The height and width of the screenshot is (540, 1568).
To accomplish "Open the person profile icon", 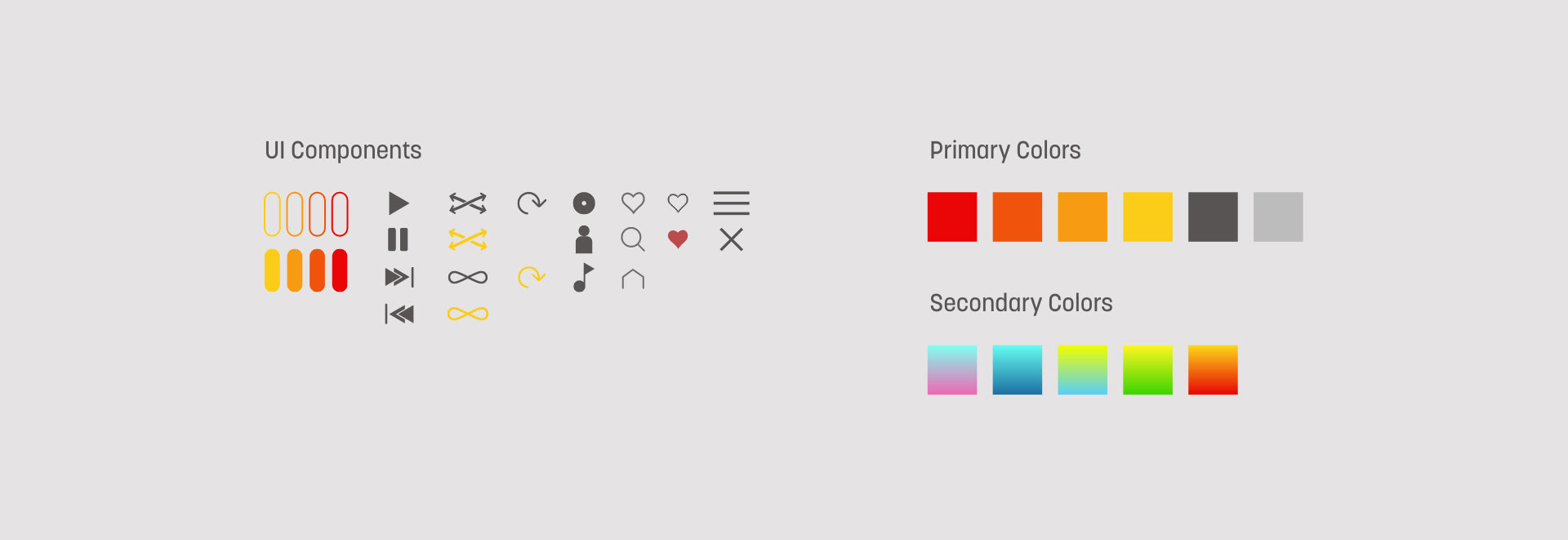I will click(584, 239).
